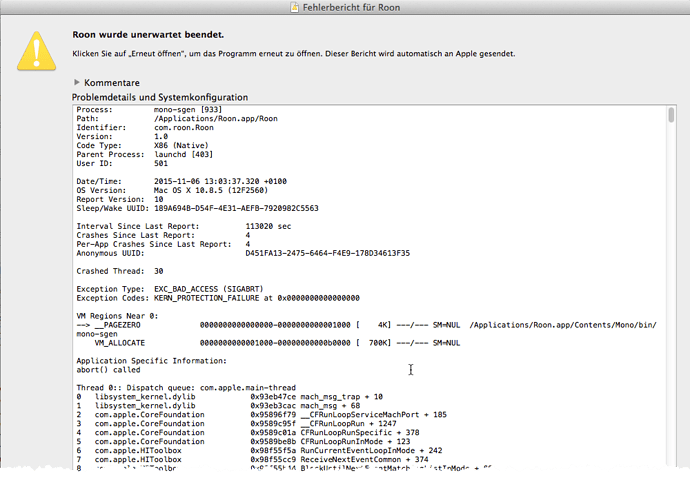Click the 'User ID: 501' line
The width and height of the screenshot is (690, 489).
[122, 163]
